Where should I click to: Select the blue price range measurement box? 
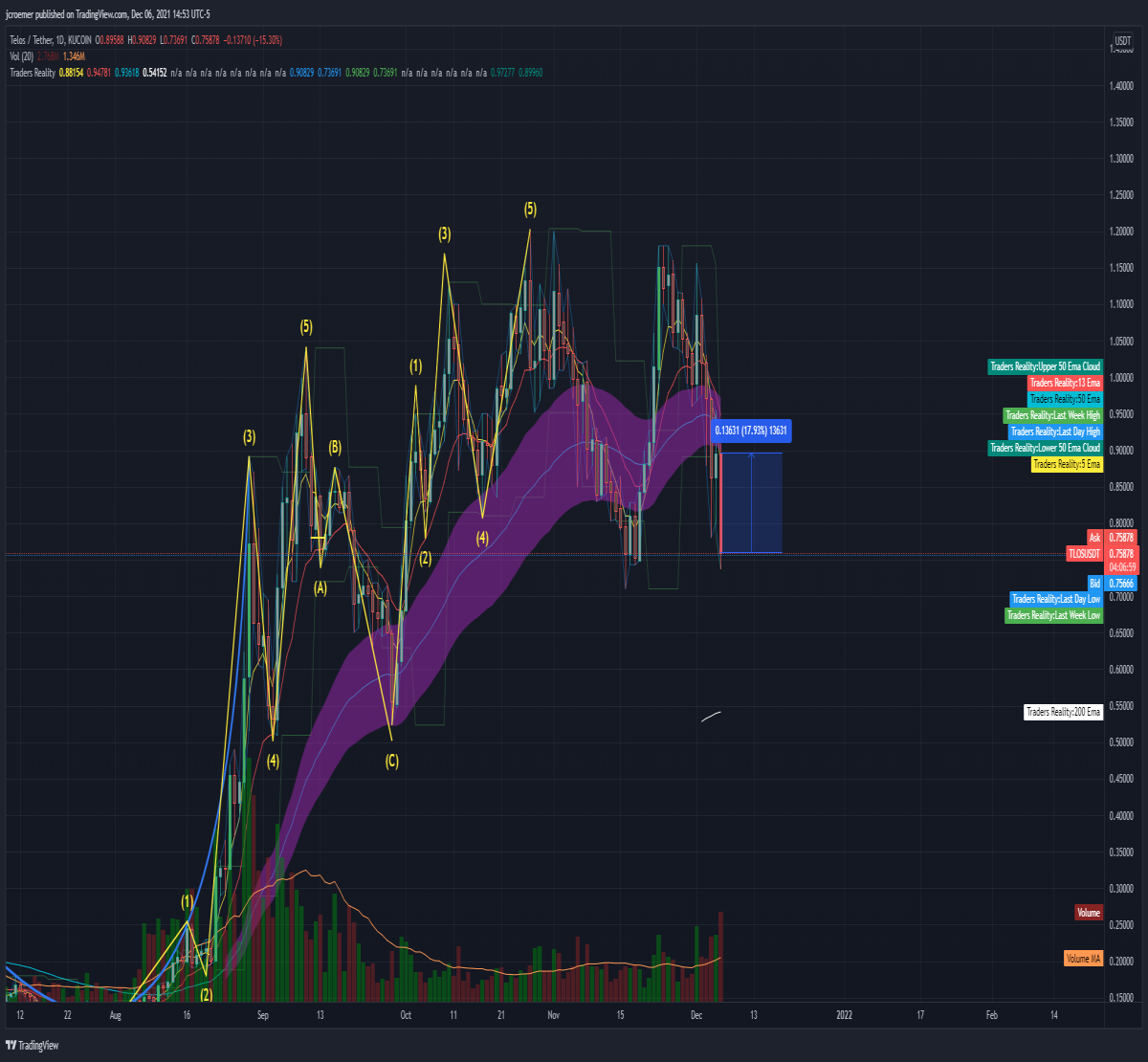(x=751, y=502)
